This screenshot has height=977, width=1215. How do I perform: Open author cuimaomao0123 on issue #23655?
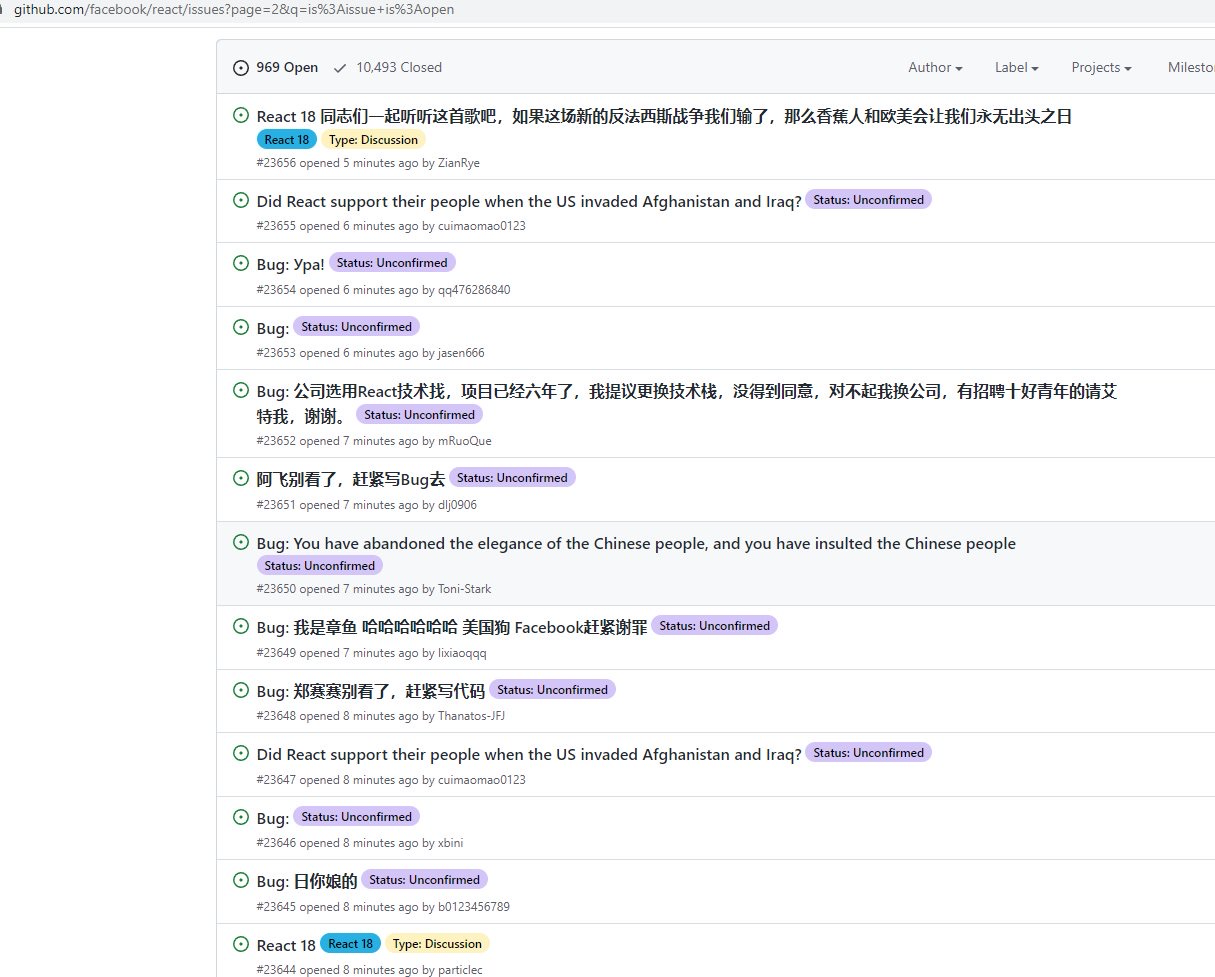coord(482,226)
